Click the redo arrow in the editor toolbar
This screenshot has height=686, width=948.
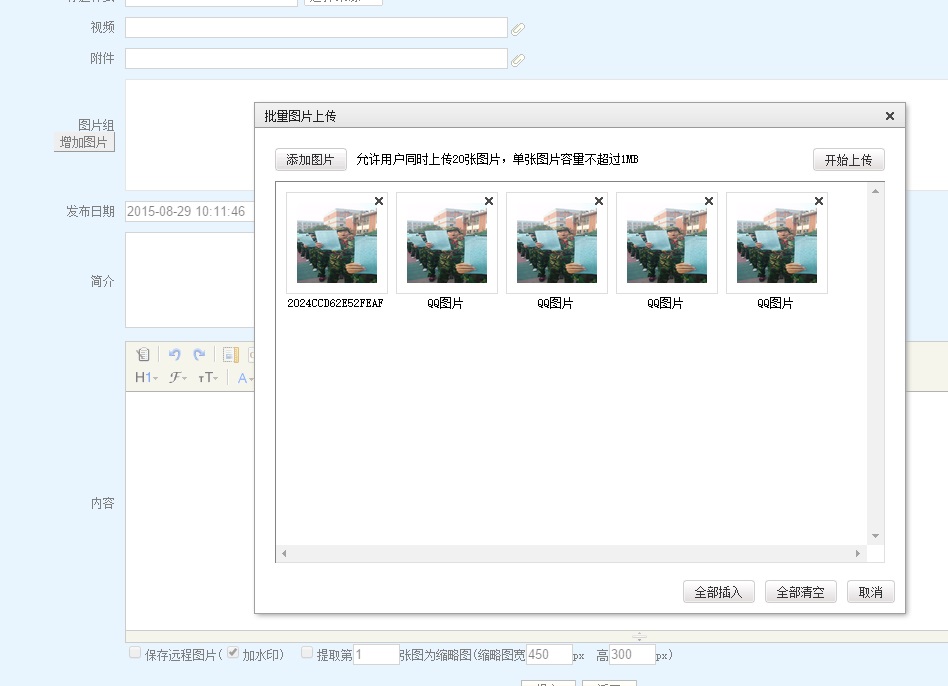pyautogui.click(x=199, y=355)
